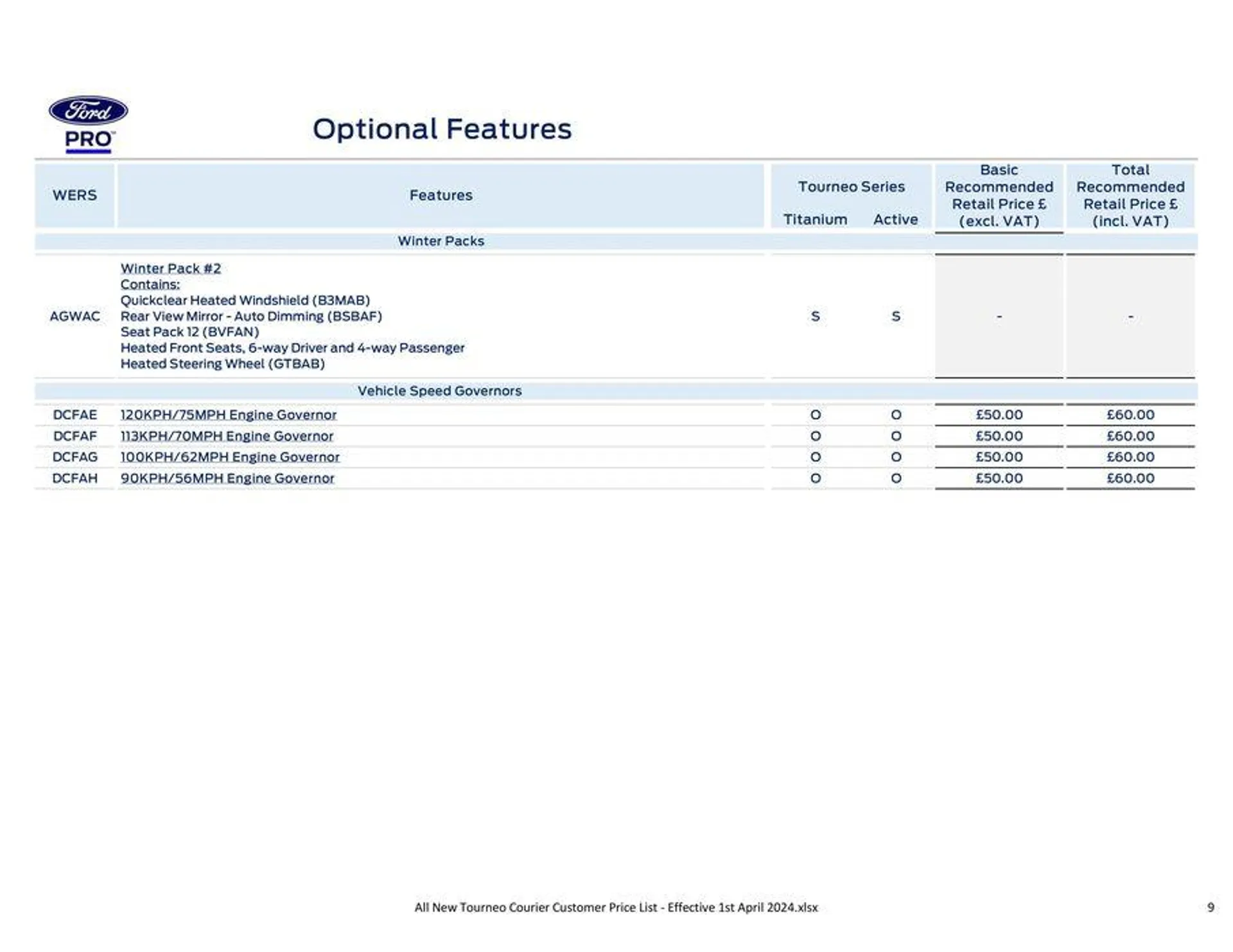Open 113KPH/70MPH Engine Governor link

coord(227,436)
